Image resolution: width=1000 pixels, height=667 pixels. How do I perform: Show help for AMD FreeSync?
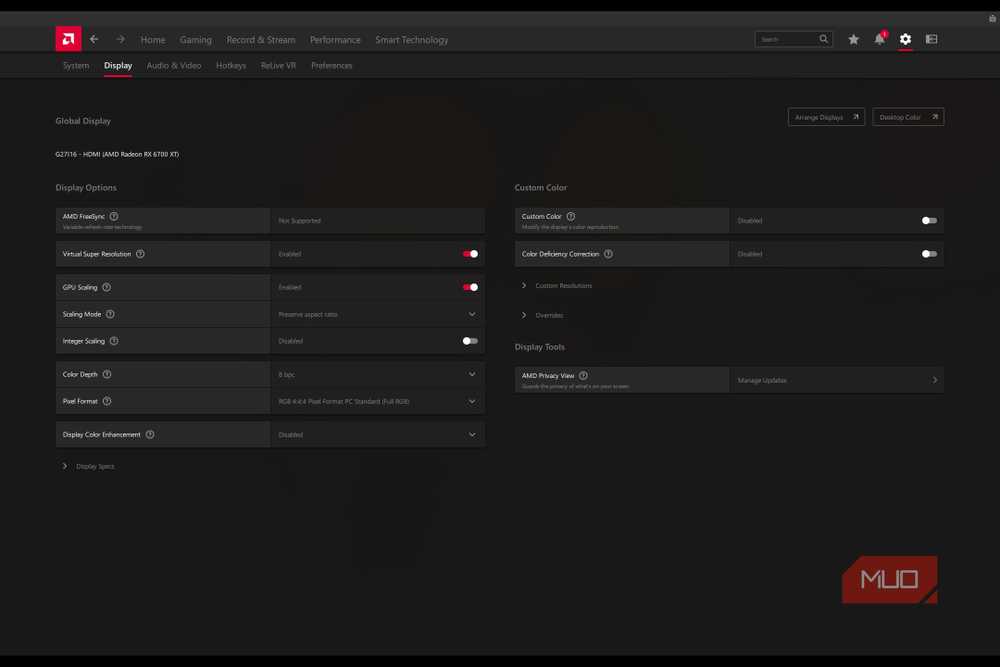(x=114, y=216)
